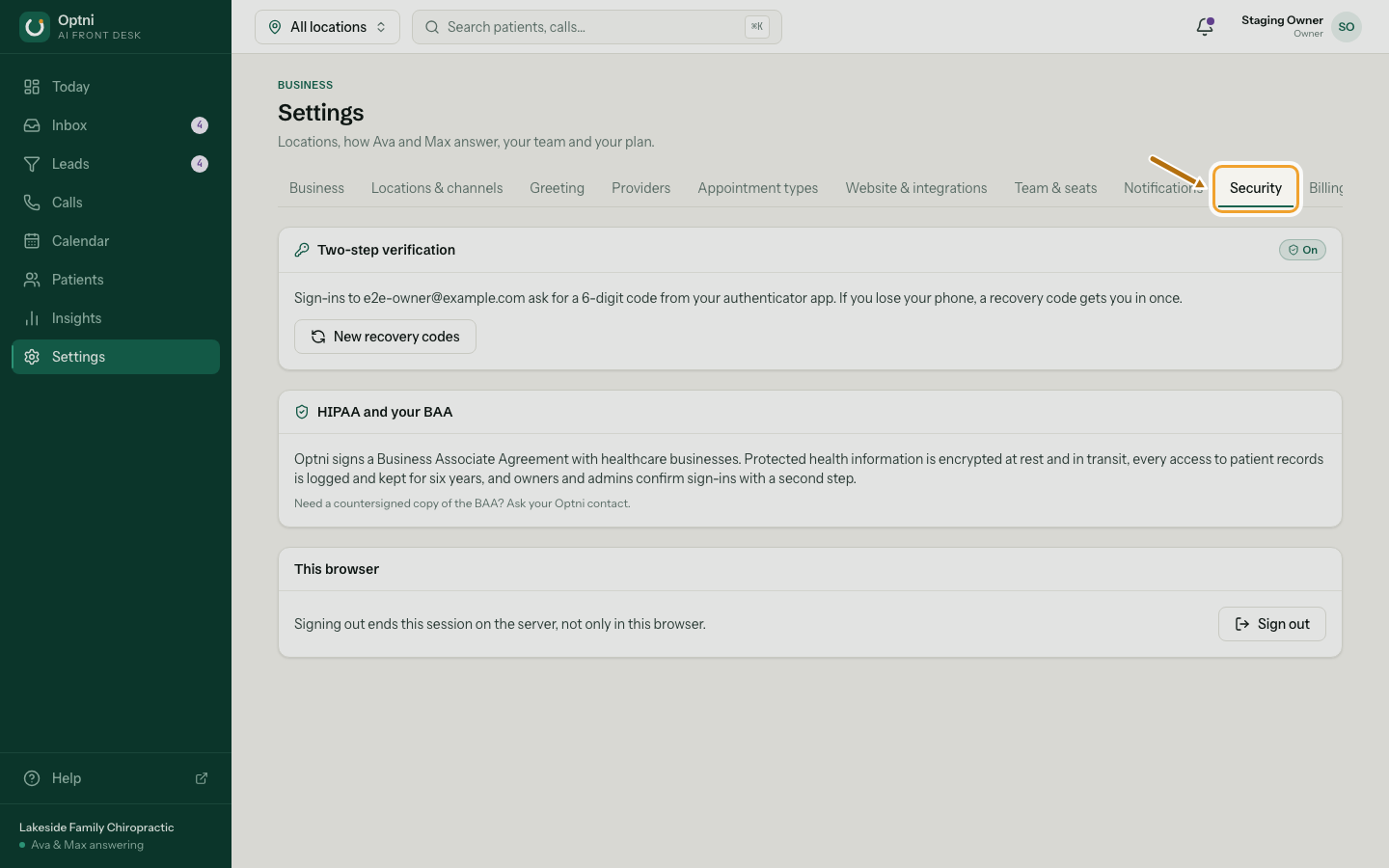Viewport: 1389px width, 868px height.
Task: Open the Locations & channels tab
Action: (437, 188)
